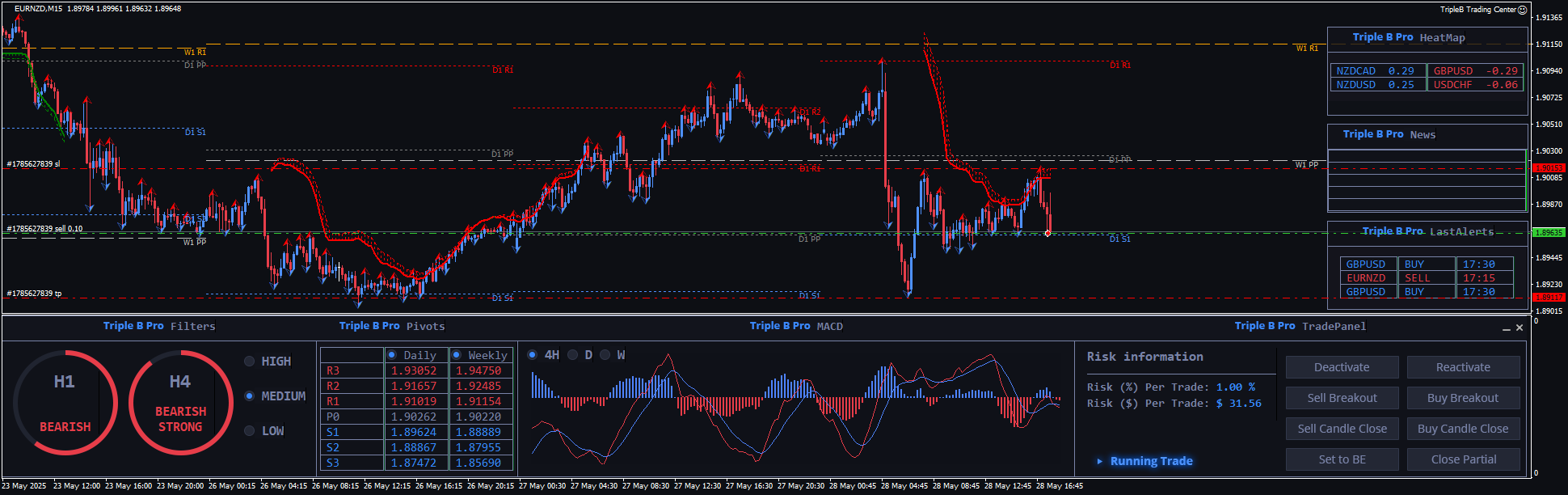The width and height of the screenshot is (1568, 495).
Task: Switch MACD to the W timeframe
Action: click(x=605, y=355)
